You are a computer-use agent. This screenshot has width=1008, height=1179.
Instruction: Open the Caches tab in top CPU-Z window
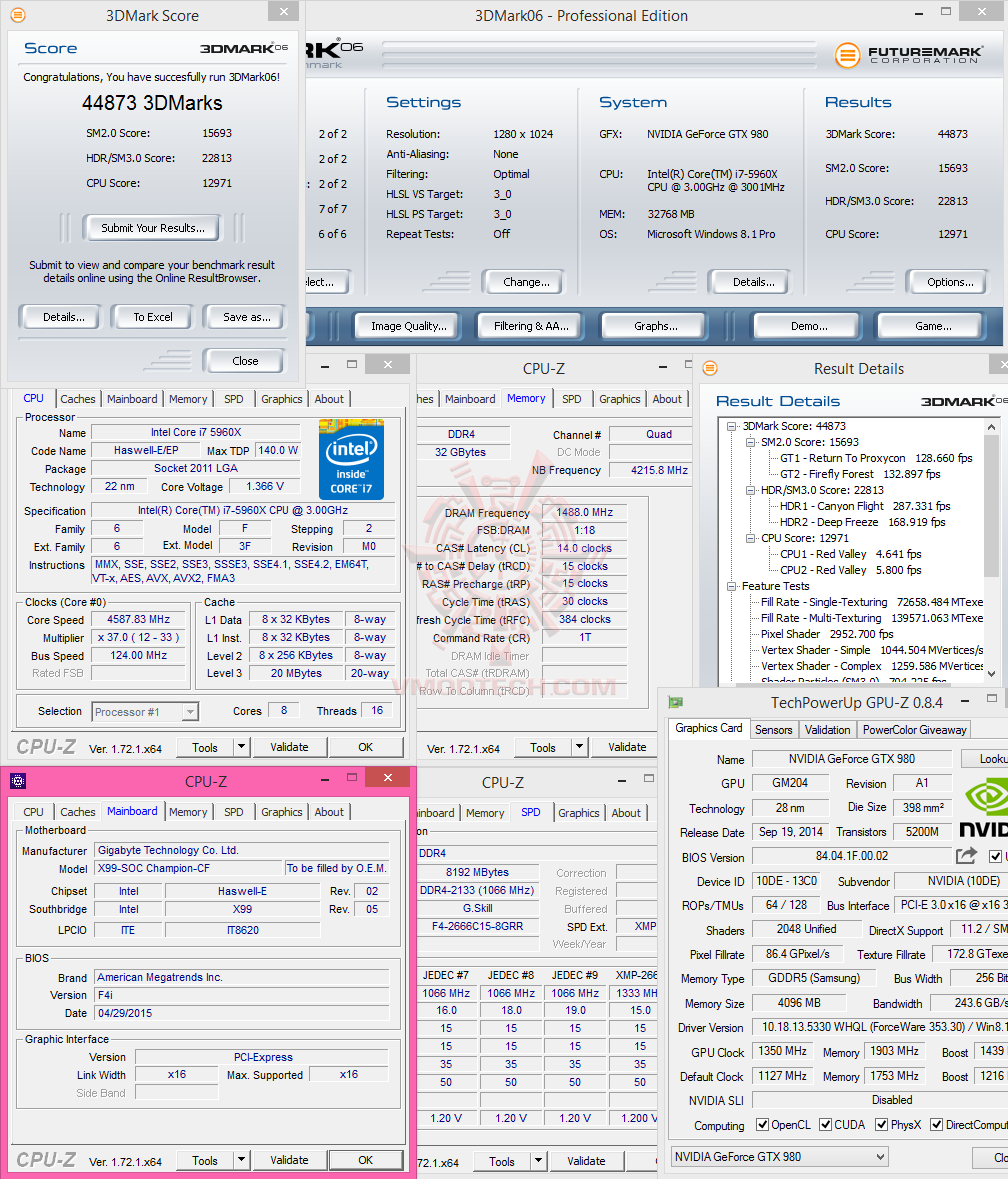(x=77, y=399)
